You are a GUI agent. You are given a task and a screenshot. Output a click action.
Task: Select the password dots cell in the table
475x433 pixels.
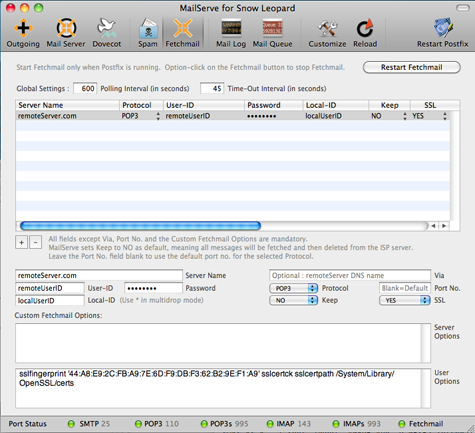[x=274, y=116]
